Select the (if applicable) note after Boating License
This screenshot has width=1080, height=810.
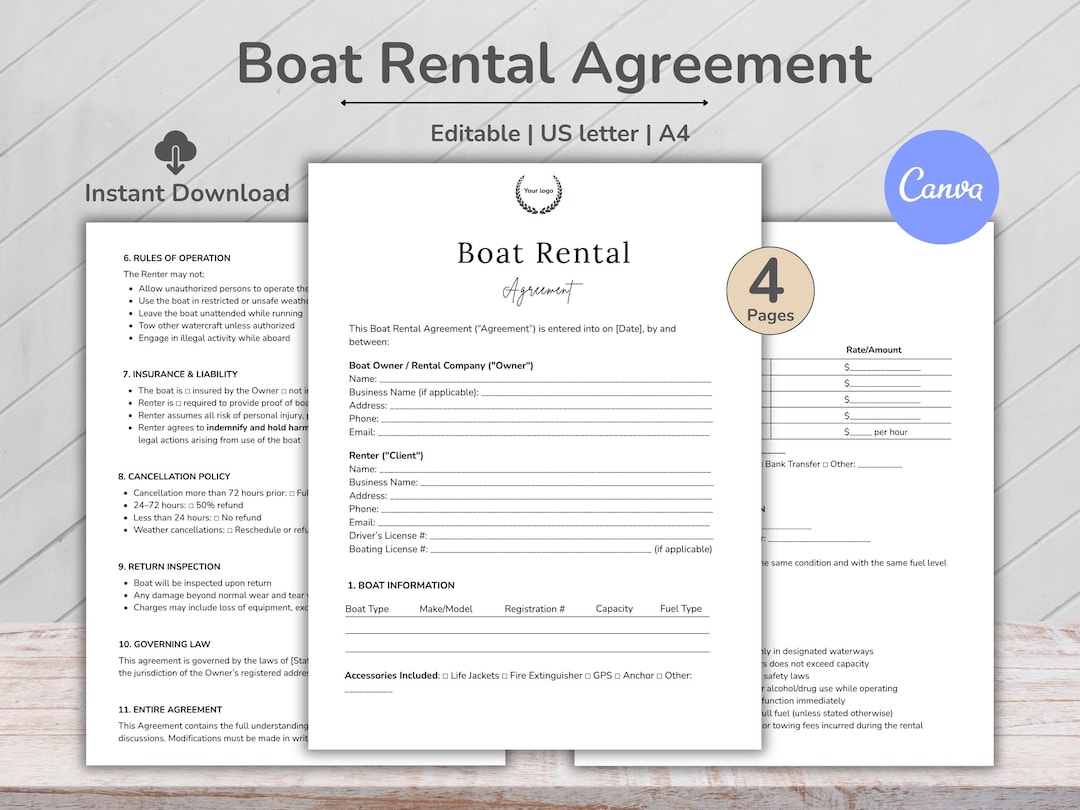tap(683, 549)
